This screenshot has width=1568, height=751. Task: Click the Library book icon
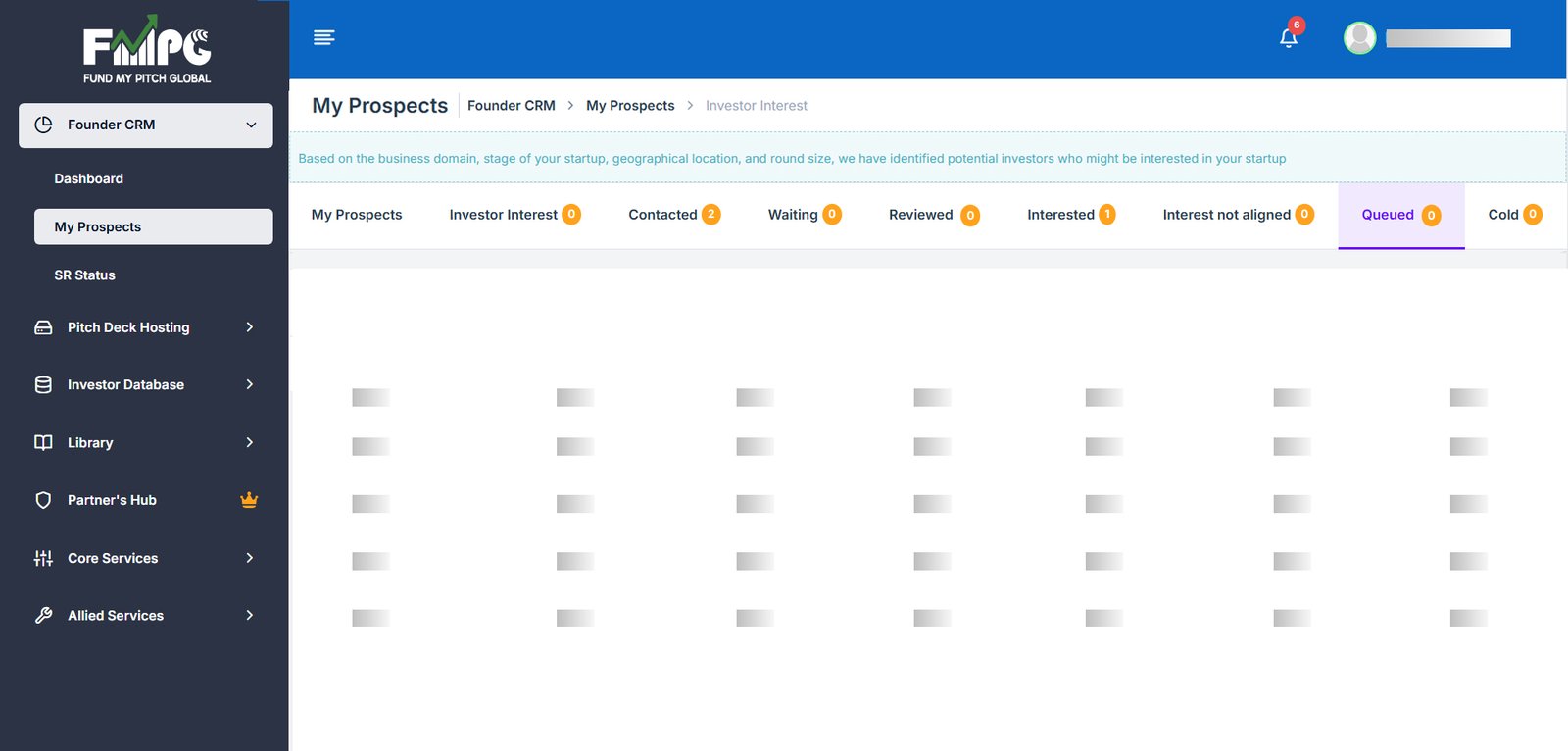click(43, 443)
